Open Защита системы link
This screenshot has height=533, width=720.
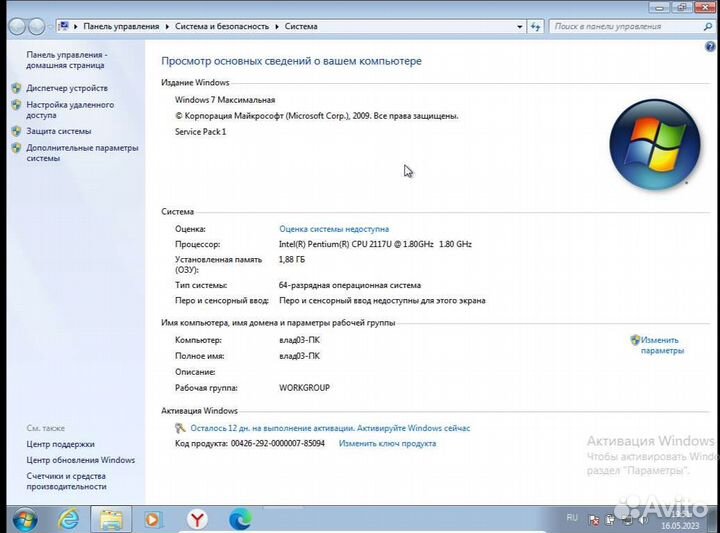pyautogui.click(x=59, y=131)
